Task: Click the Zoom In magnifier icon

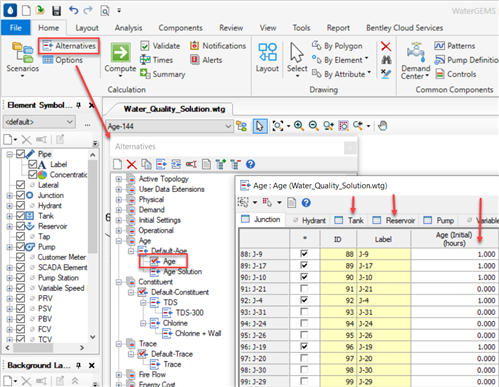Action: coord(299,126)
